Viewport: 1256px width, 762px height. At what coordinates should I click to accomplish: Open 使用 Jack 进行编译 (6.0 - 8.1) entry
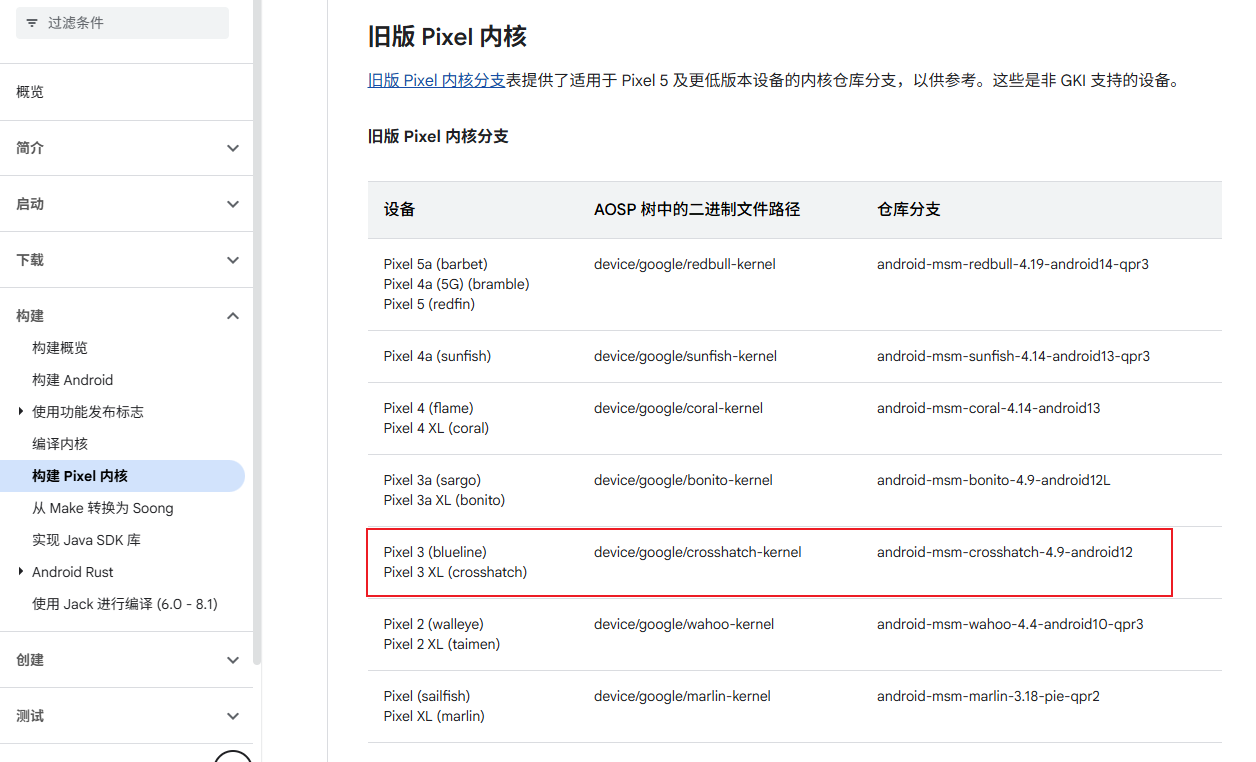125,604
